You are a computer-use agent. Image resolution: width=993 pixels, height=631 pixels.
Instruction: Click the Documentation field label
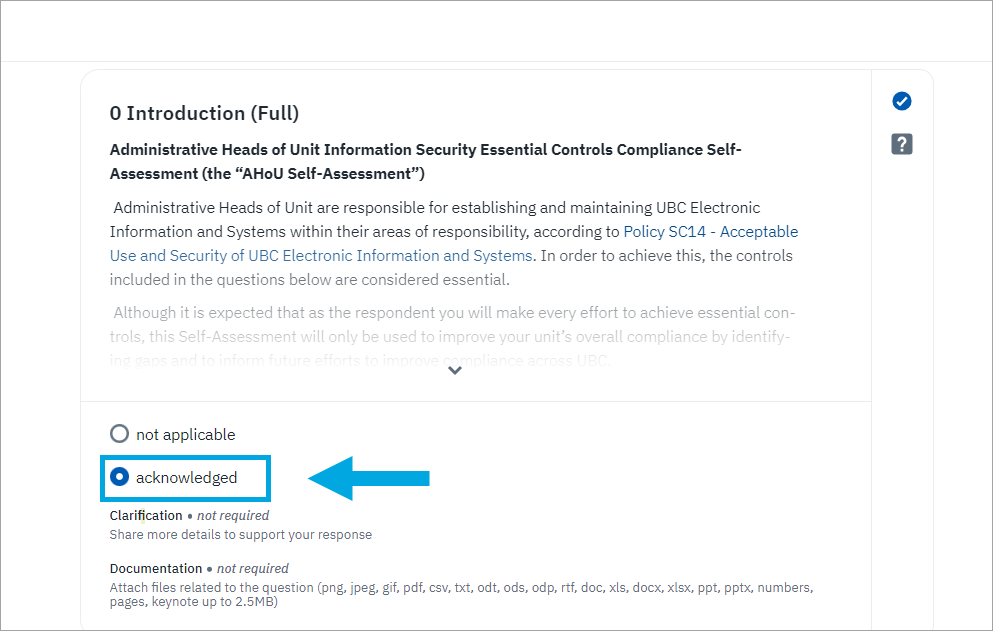coord(156,569)
